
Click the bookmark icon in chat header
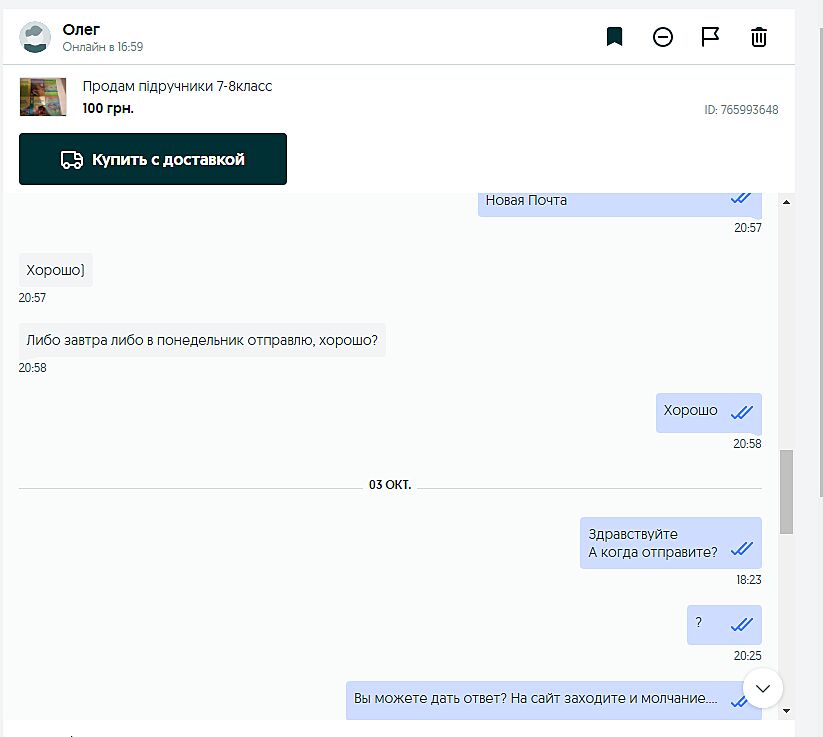(x=614, y=37)
